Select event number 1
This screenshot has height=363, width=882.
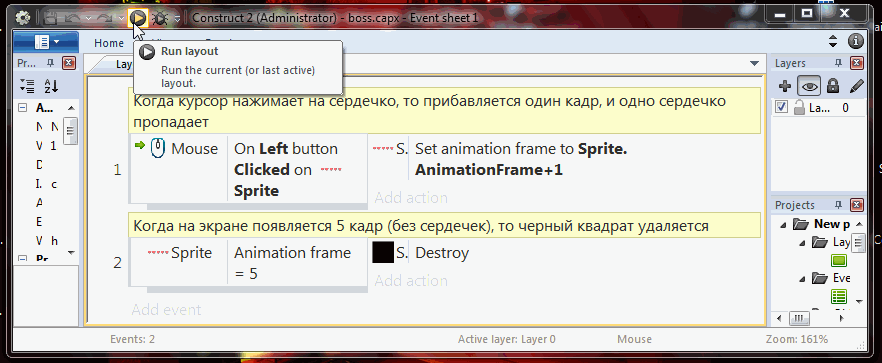coord(117,169)
